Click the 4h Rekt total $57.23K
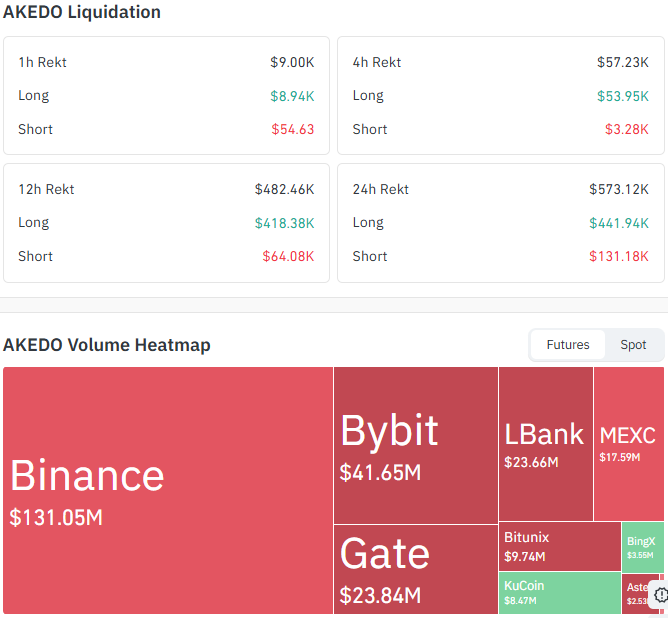The width and height of the screenshot is (668, 618). click(x=622, y=62)
